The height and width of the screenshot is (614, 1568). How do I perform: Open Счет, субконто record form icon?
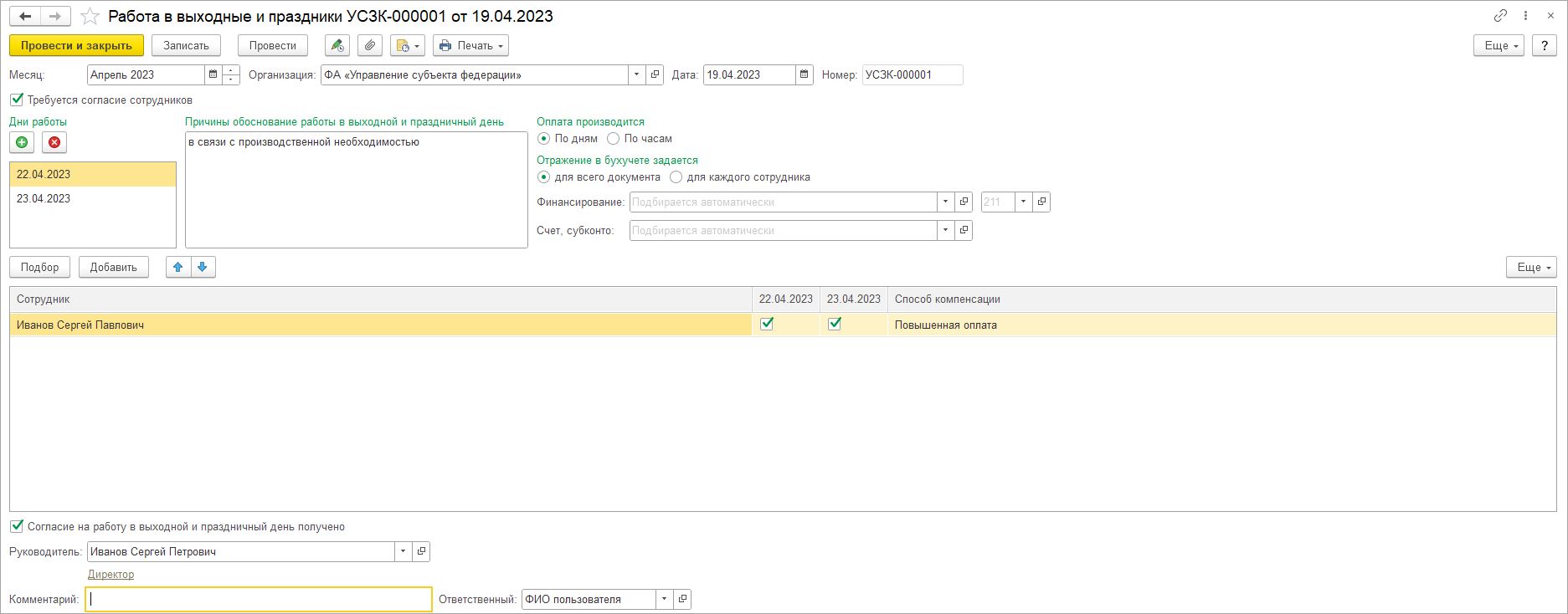964,230
